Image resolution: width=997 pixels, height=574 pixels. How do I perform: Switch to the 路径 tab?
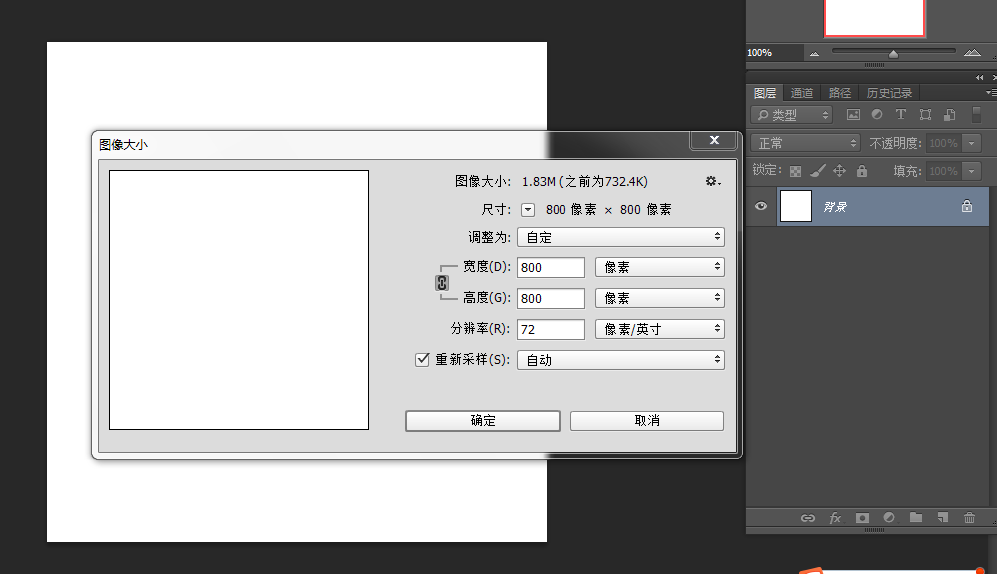840,93
